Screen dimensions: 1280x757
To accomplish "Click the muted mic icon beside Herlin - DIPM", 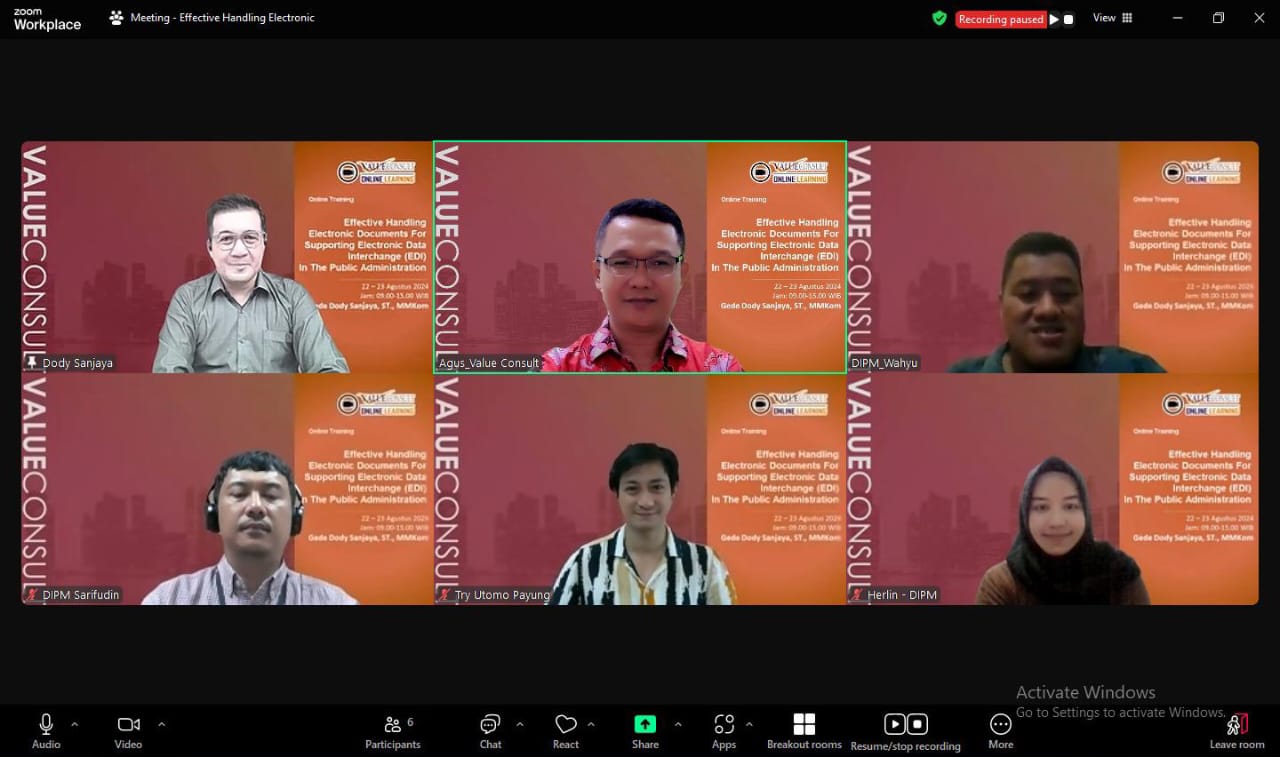I will click(858, 595).
